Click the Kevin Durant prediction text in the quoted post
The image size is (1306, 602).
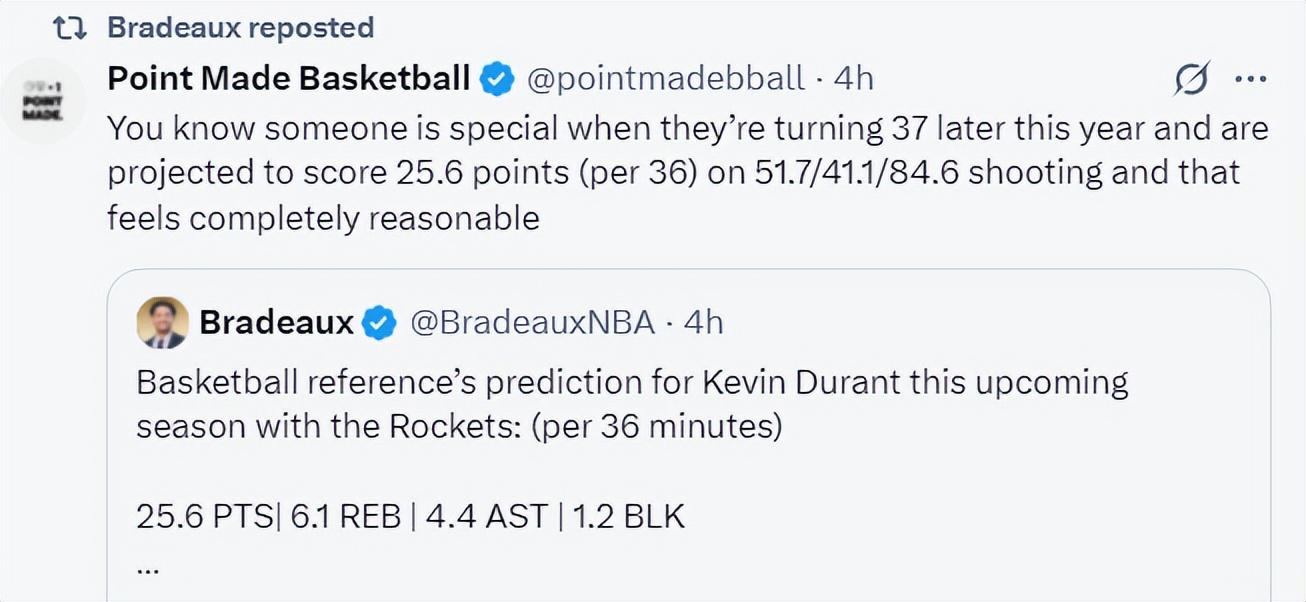click(632, 404)
